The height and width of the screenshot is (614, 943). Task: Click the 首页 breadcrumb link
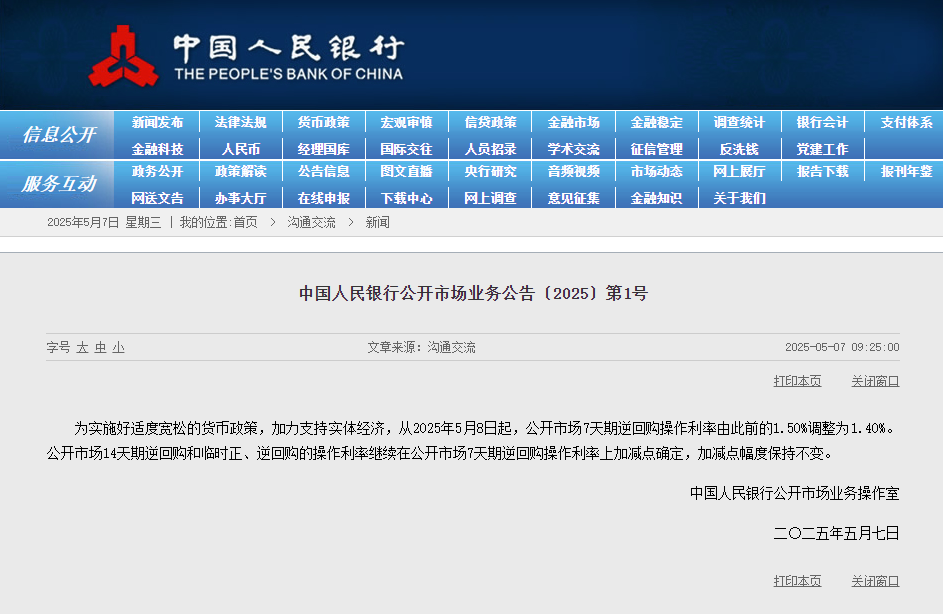coord(245,222)
